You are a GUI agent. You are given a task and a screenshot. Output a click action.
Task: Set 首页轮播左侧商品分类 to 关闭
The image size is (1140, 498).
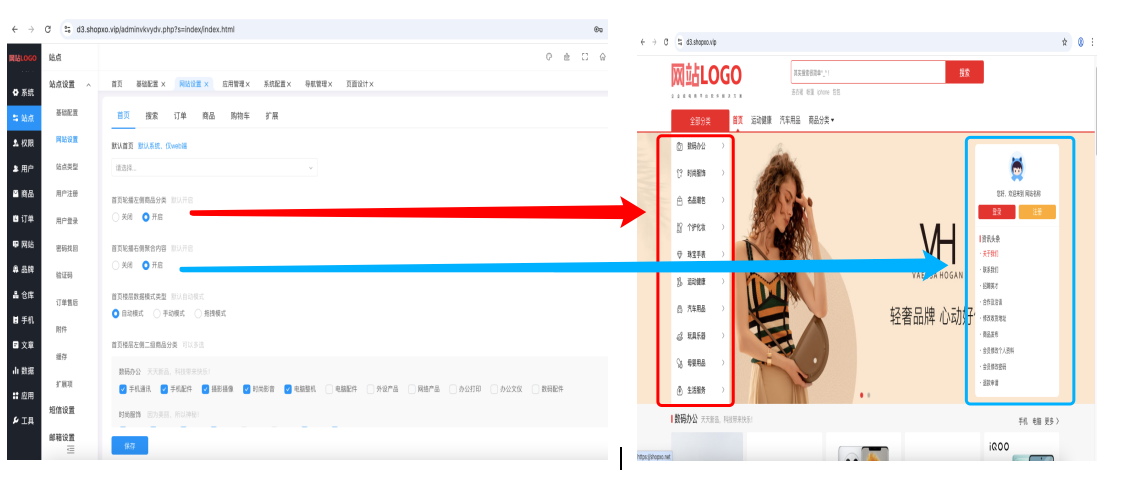122,217
